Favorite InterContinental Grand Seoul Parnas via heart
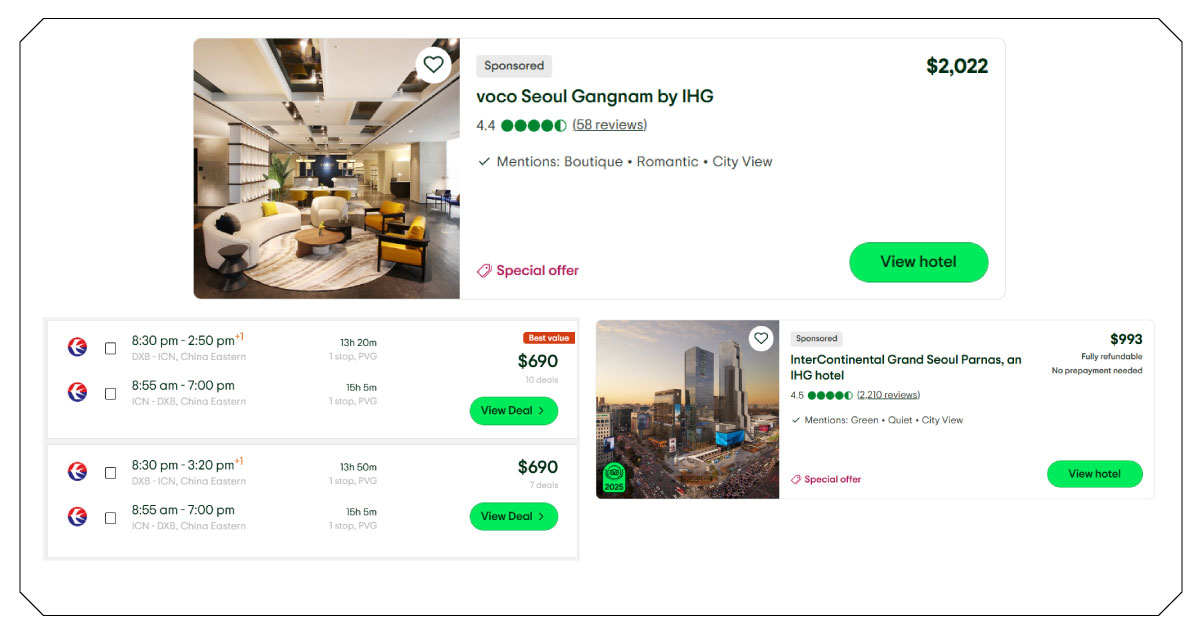 point(761,338)
